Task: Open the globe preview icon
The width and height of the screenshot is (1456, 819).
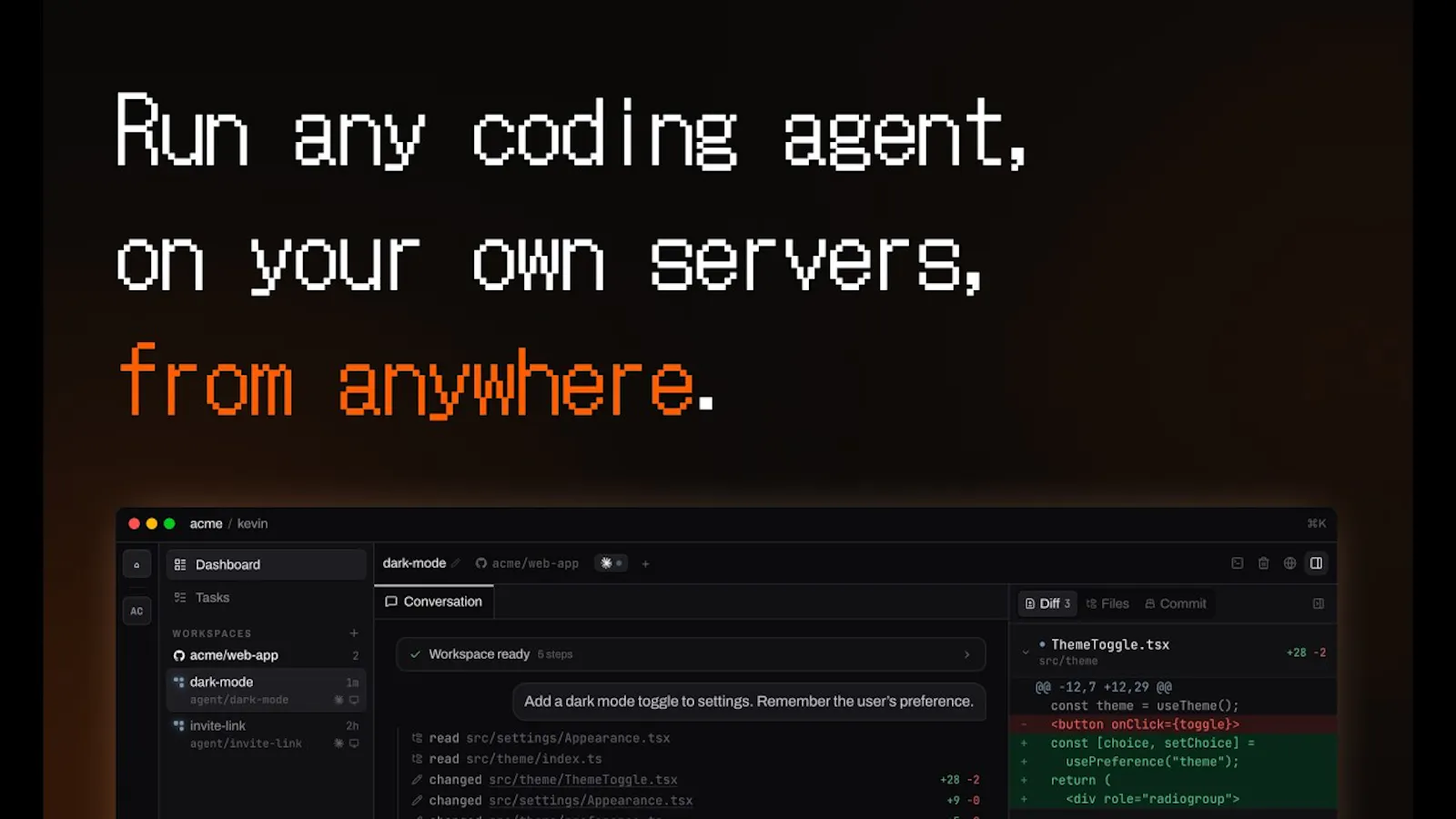Action: tap(1289, 563)
